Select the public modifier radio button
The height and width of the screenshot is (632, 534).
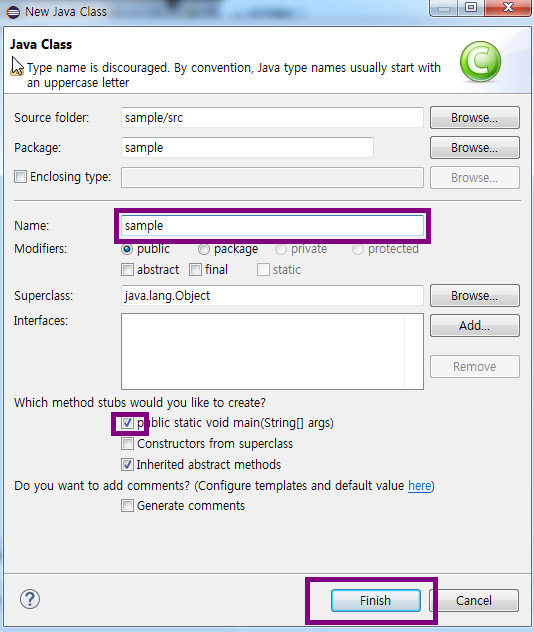[x=127, y=249]
